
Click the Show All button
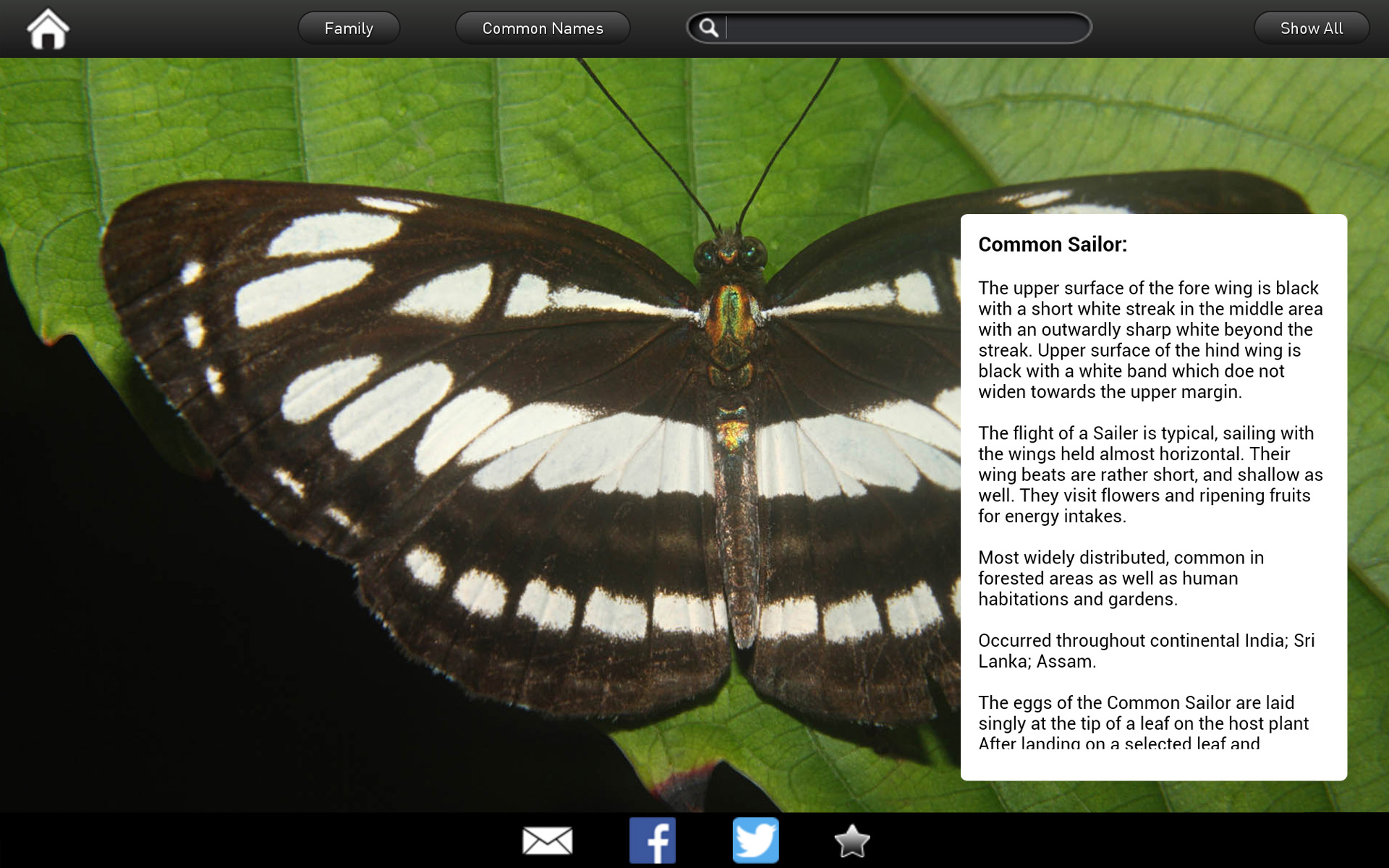pos(1311,27)
